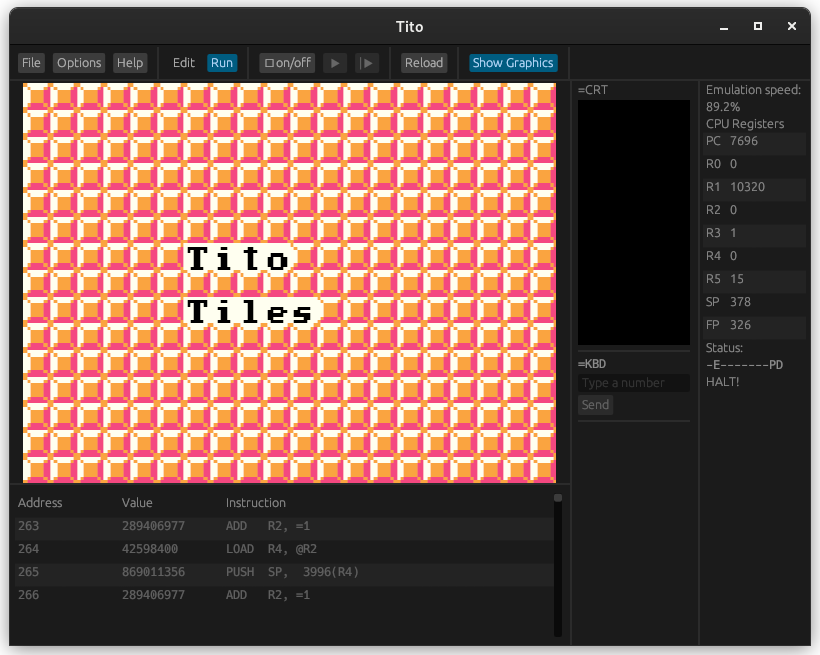
Task: Click the R1 register showing 10320
Action: pyautogui.click(x=754, y=186)
